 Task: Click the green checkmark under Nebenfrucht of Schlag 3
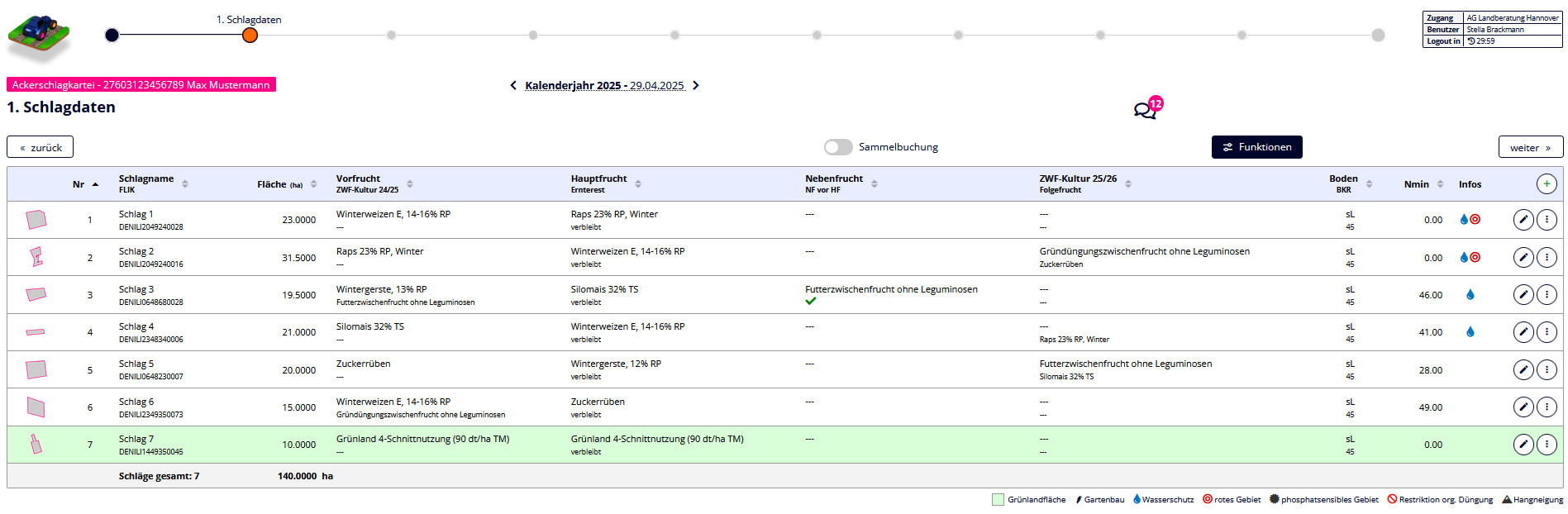point(811,302)
